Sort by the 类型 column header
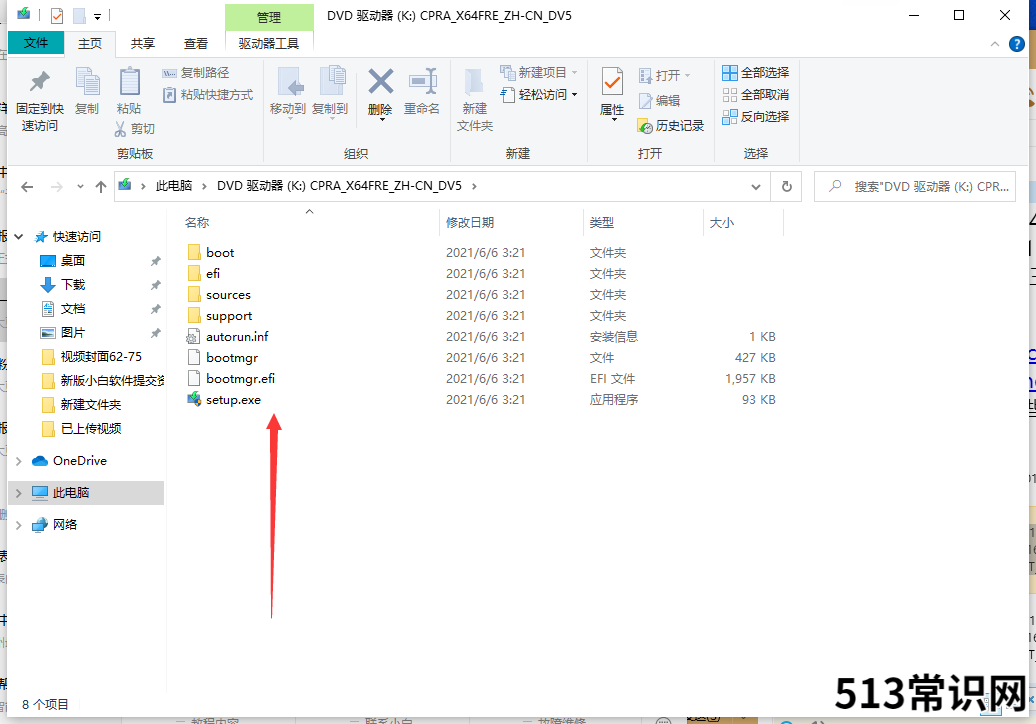 point(602,223)
